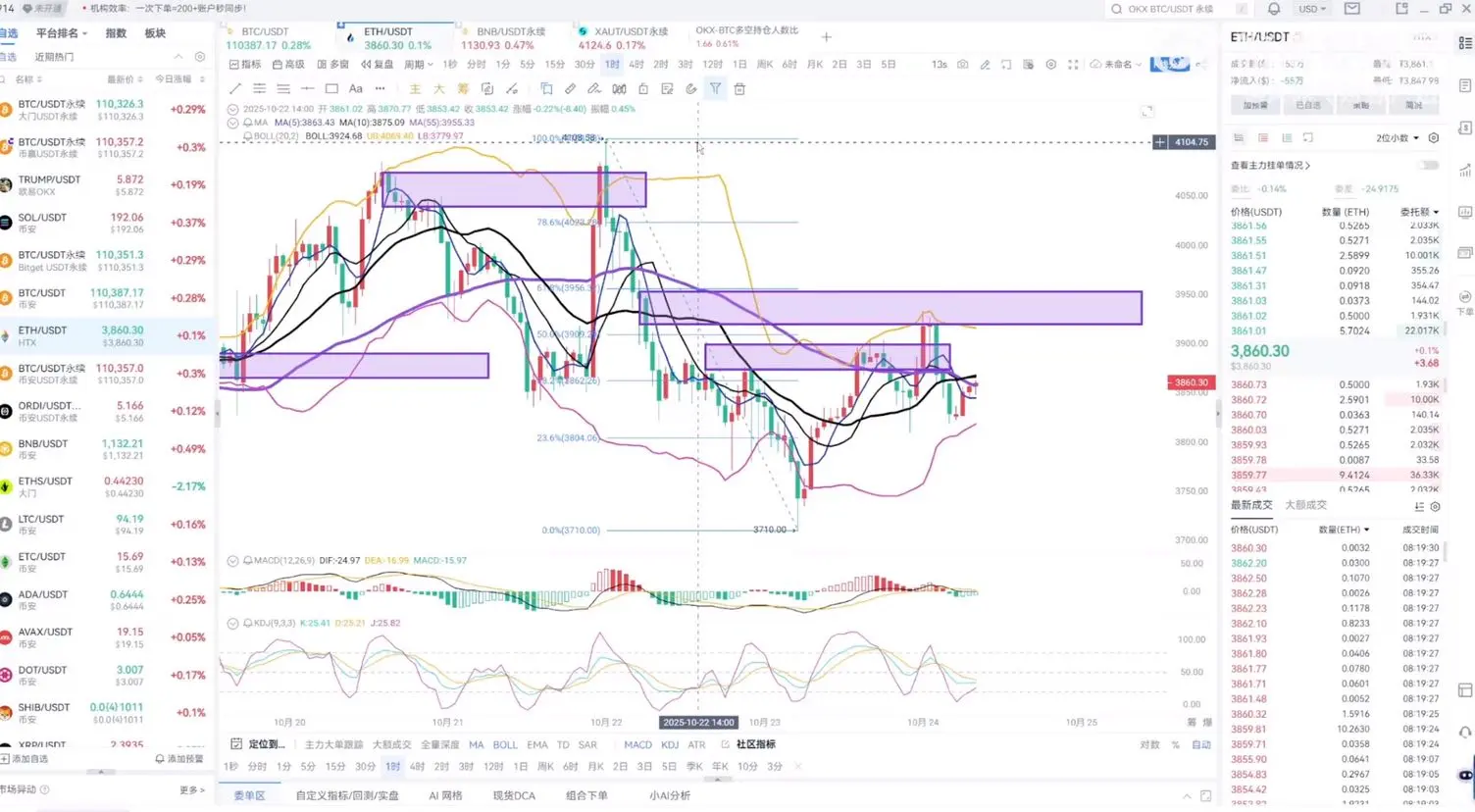Click the 3860.73 ask price row

(x=1336, y=384)
